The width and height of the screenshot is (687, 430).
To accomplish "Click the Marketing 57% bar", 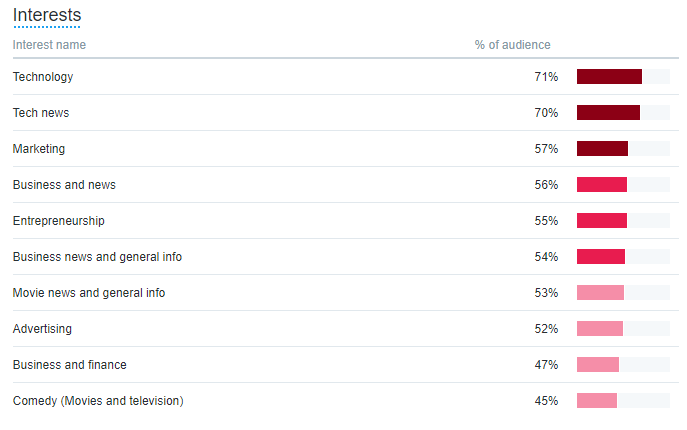I will point(602,149).
